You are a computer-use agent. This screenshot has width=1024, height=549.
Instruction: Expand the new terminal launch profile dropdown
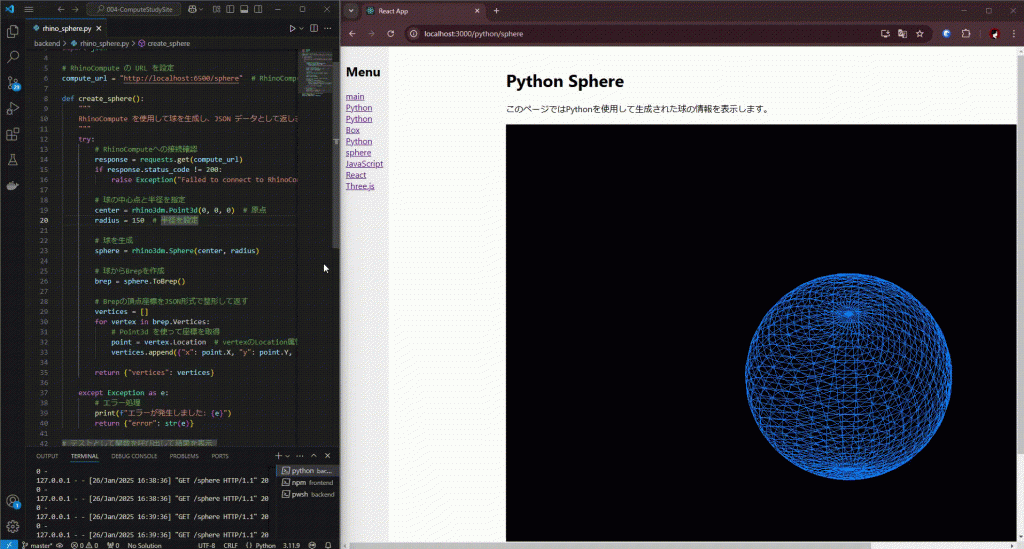pyautogui.click(x=288, y=456)
